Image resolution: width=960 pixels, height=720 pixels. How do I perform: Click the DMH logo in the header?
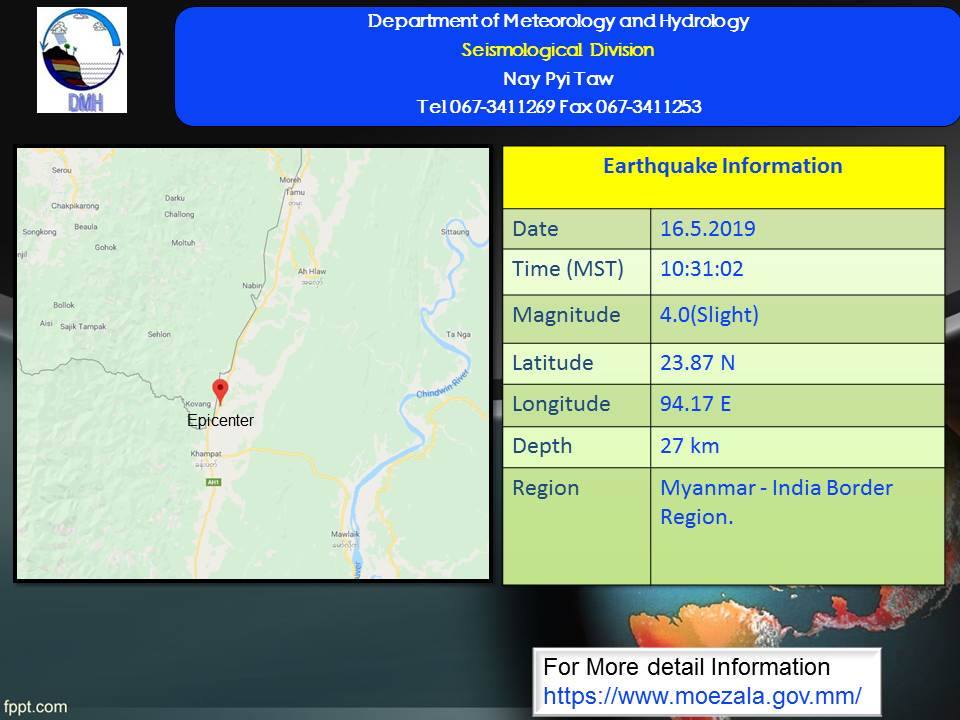pyautogui.click(x=82, y=60)
